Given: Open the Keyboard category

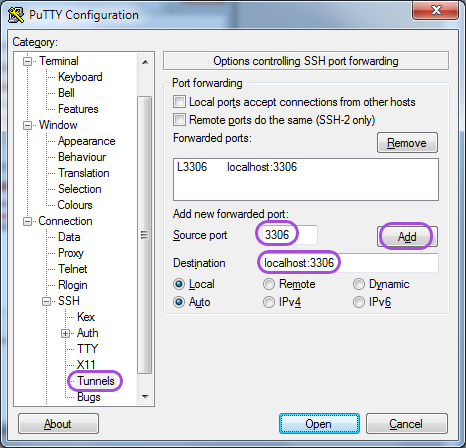Looking at the screenshot, I should pyautogui.click(x=80, y=77).
